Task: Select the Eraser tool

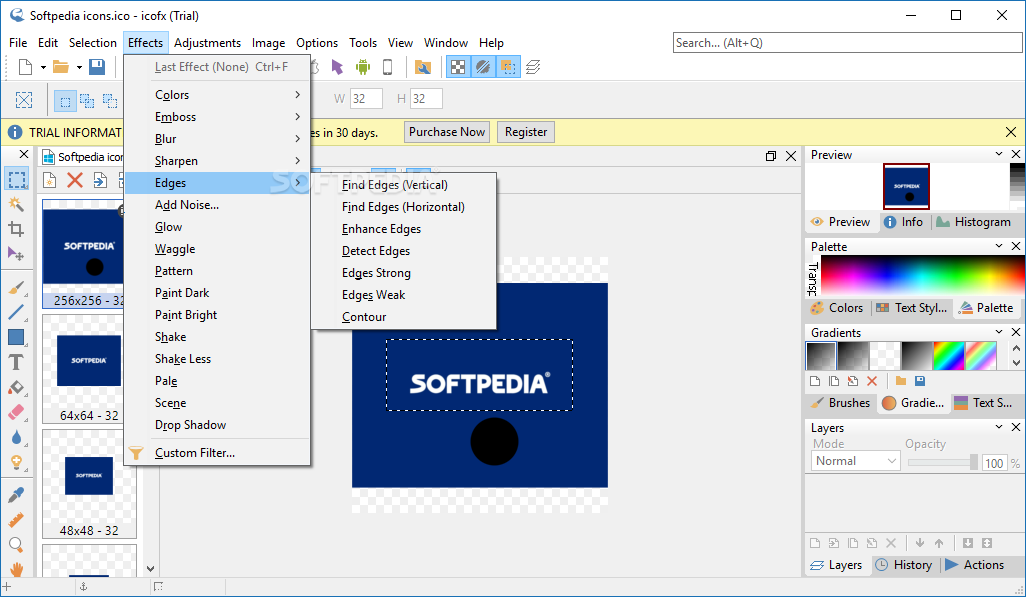Action: 16,412
